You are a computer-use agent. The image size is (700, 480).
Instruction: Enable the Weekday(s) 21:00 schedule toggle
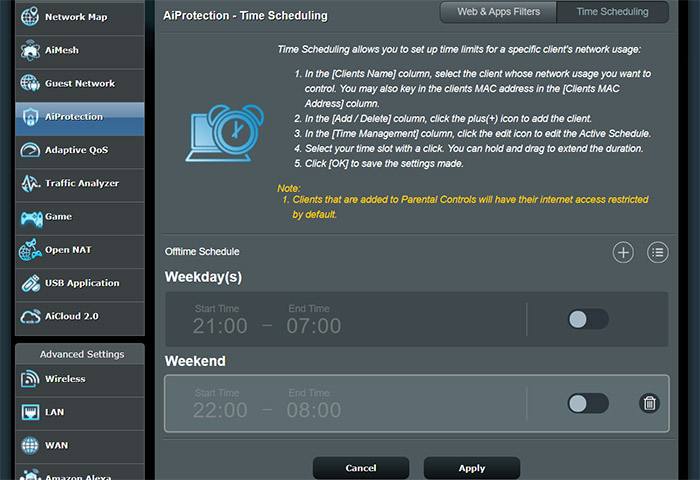[588, 319]
